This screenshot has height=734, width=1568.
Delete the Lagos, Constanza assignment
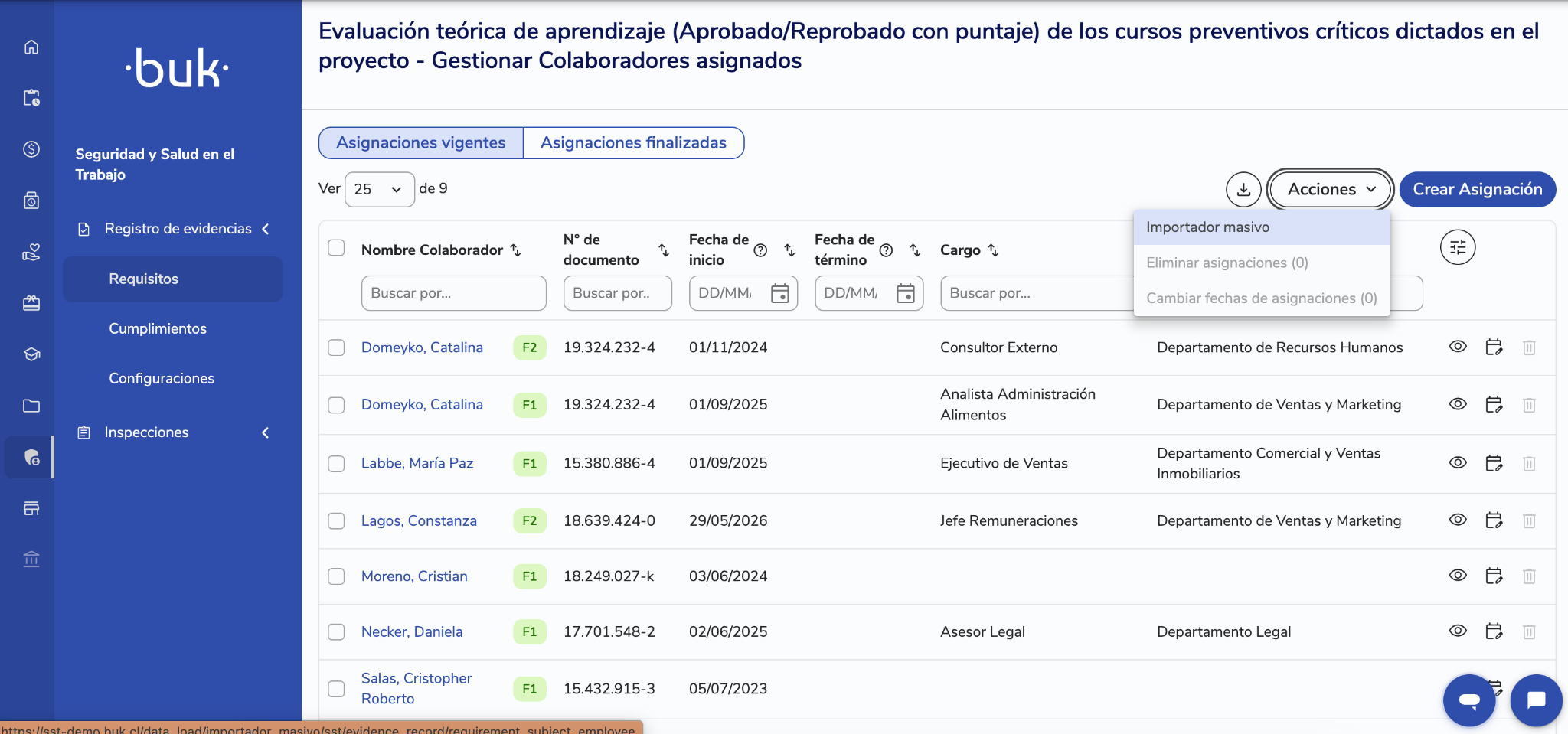tap(1529, 521)
